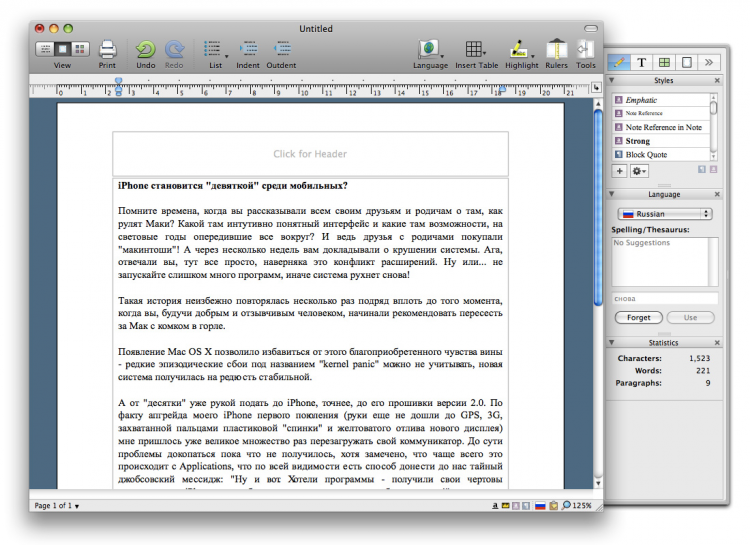Click the Styles list scrollbar thumb
The height and width of the screenshot is (545, 750).
[714, 108]
